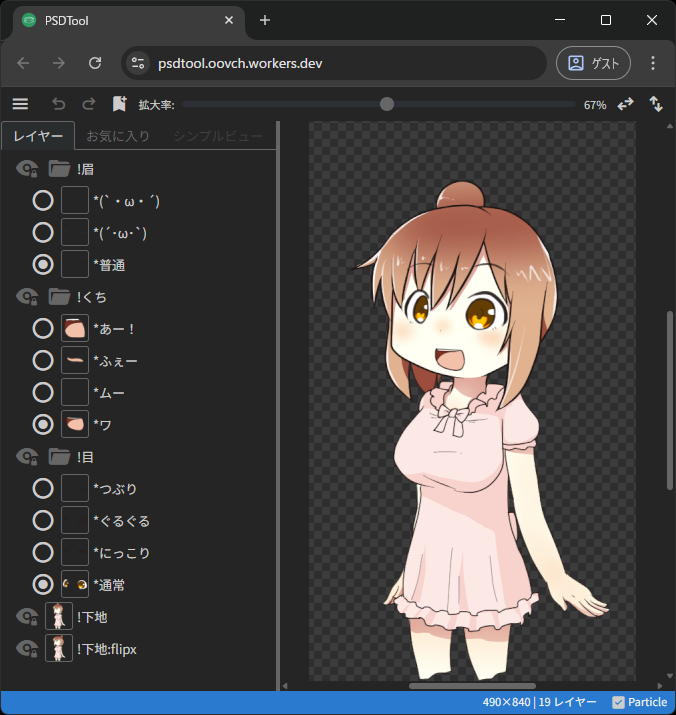Viewport: 676px width, 715px height.
Task: Click the !下地:flipx layer thumbnail
Action: (x=59, y=648)
